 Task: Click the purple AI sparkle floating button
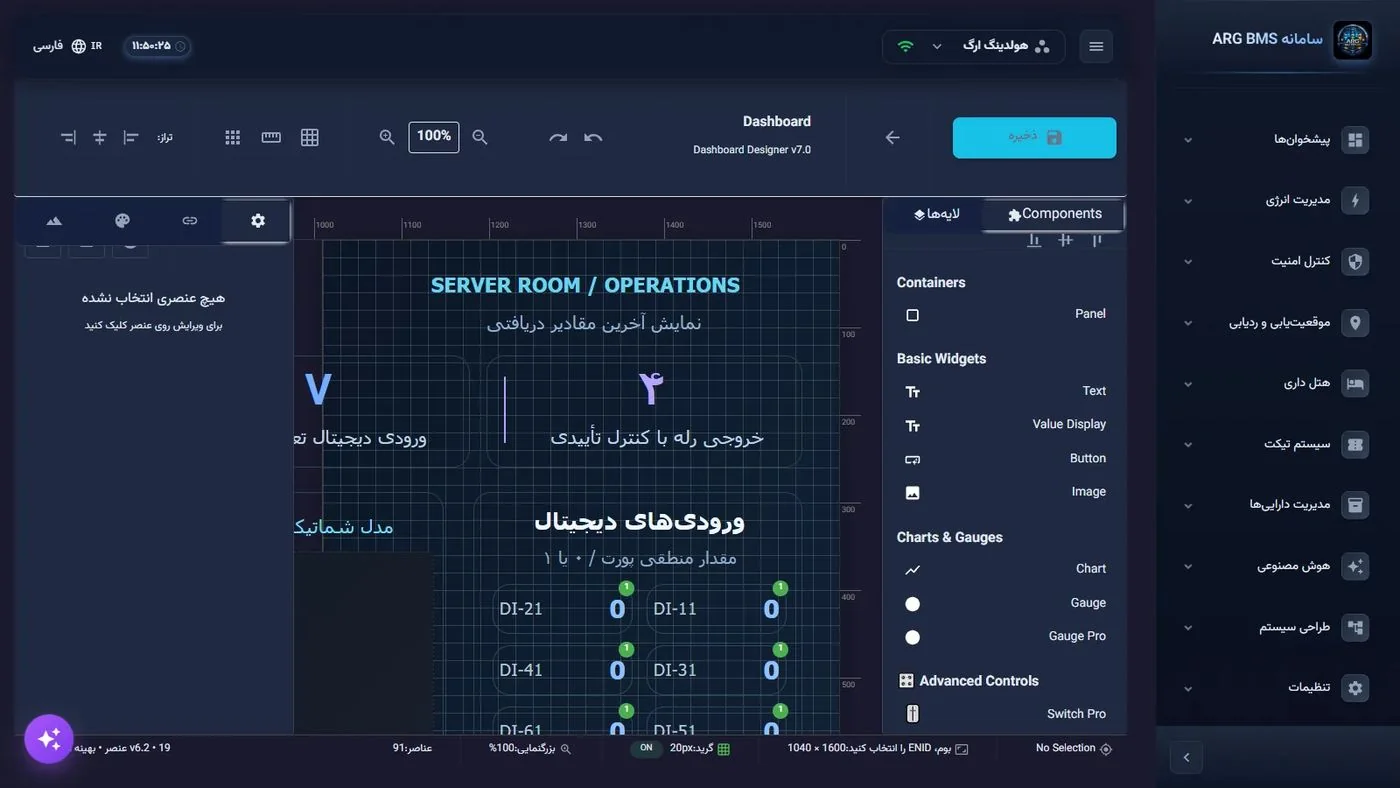pyautogui.click(x=49, y=739)
